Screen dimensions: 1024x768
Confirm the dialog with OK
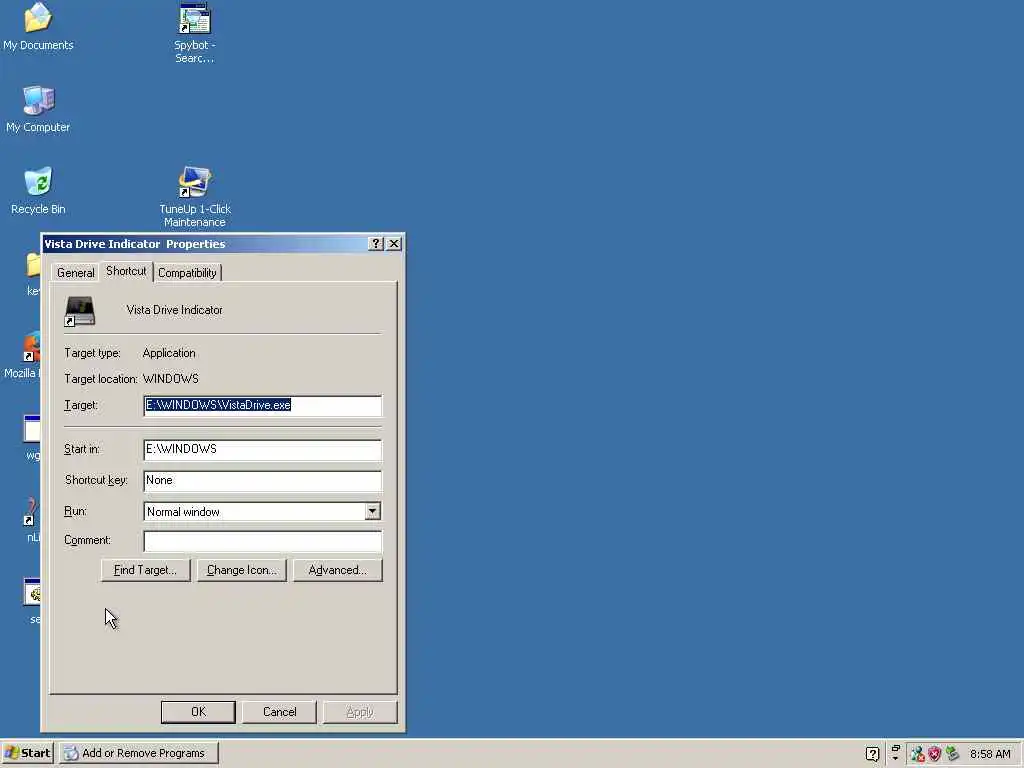[198, 712]
